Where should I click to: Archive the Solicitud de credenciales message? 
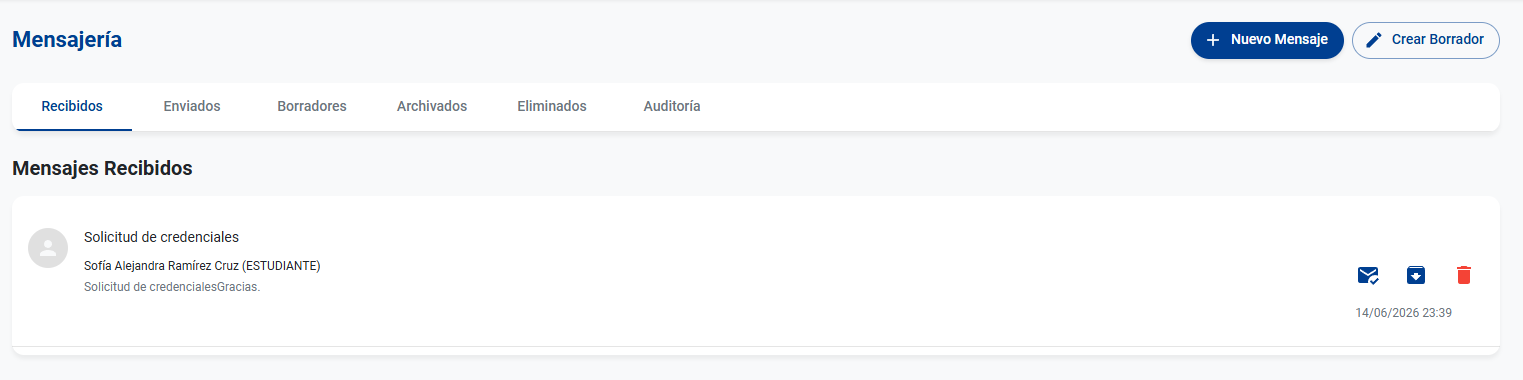[1416, 275]
